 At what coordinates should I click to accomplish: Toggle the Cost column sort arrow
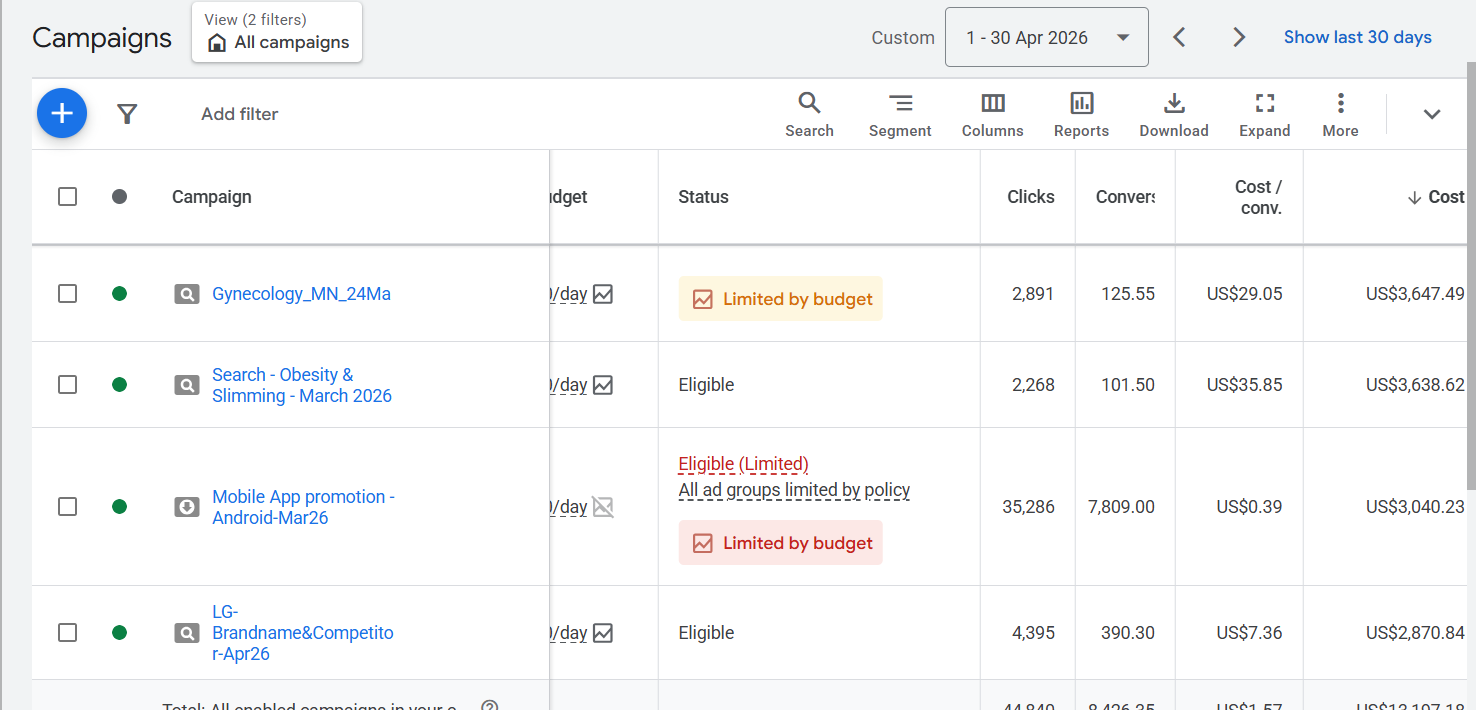point(1414,198)
